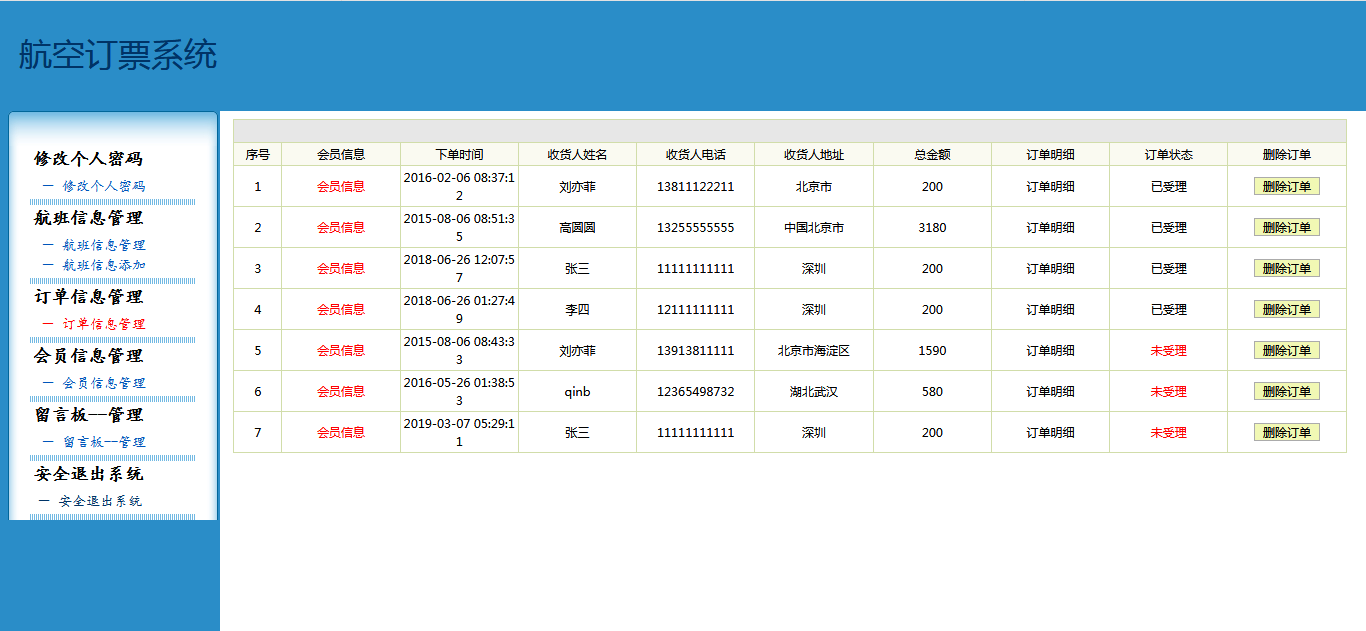Click 留言板—管理 bold section heading
This screenshot has height=631, width=1366.
(x=88, y=415)
